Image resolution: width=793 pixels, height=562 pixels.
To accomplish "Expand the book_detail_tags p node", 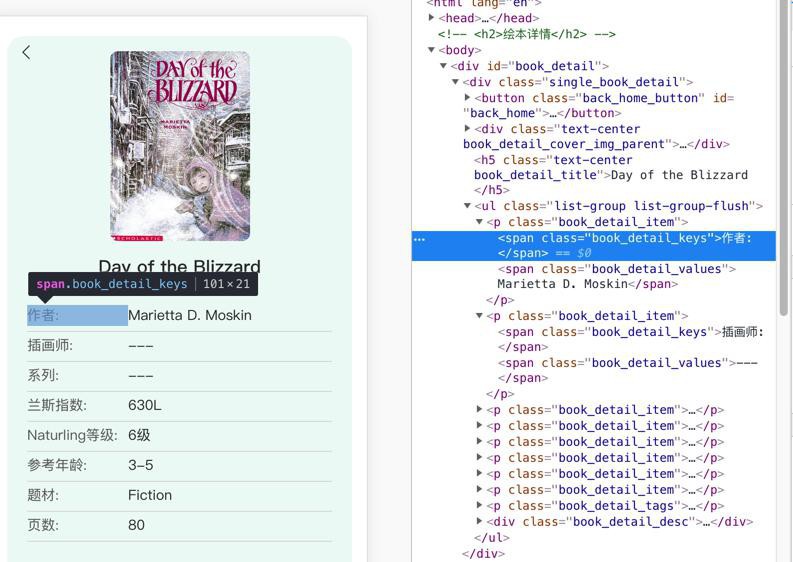I will pyautogui.click(x=479, y=505).
